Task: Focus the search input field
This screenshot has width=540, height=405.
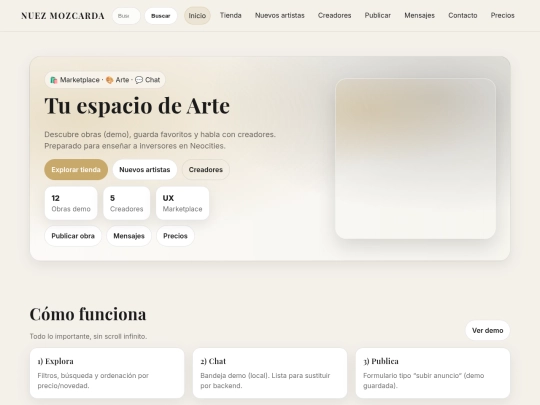Action: [x=126, y=16]
